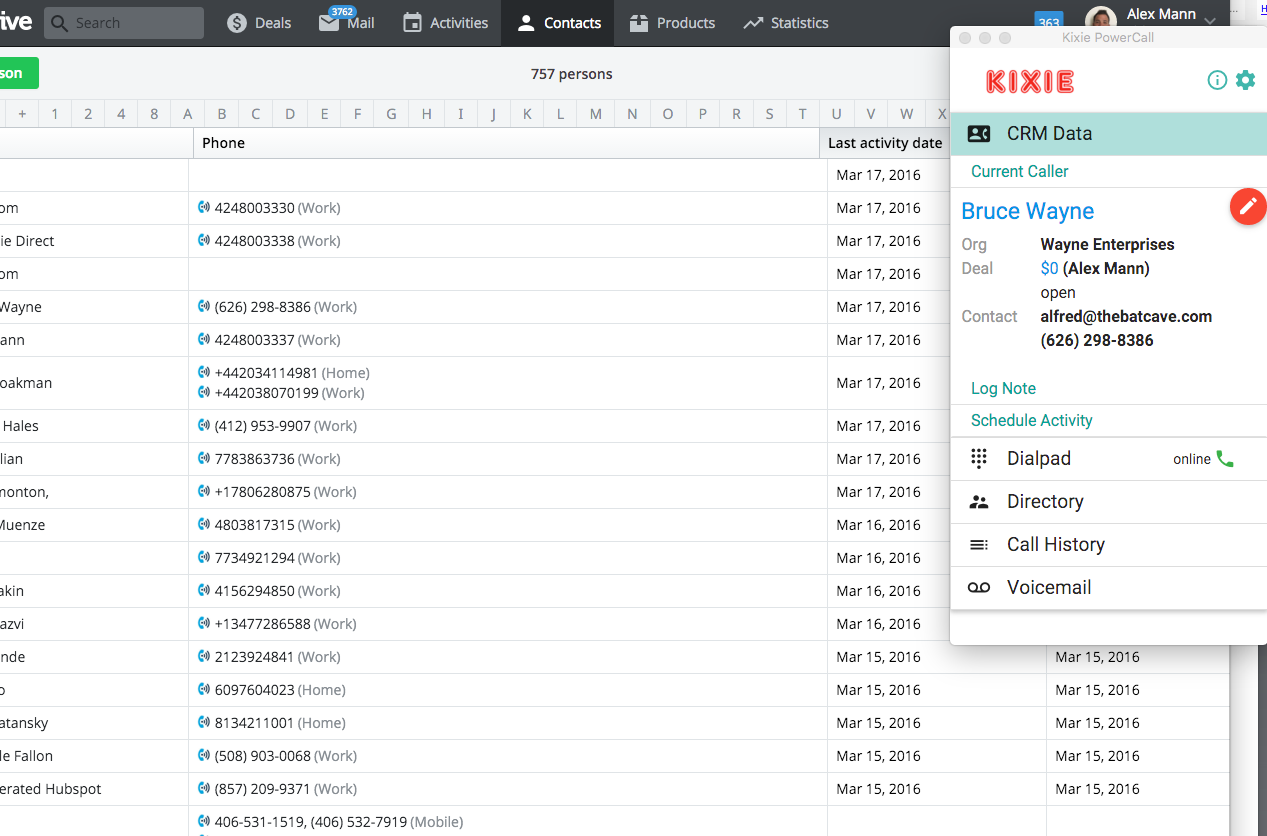Screen dimensions: 1267x836
Task: Filter persons by letter M
Action: pyautogui.click(x=595, y=114)
